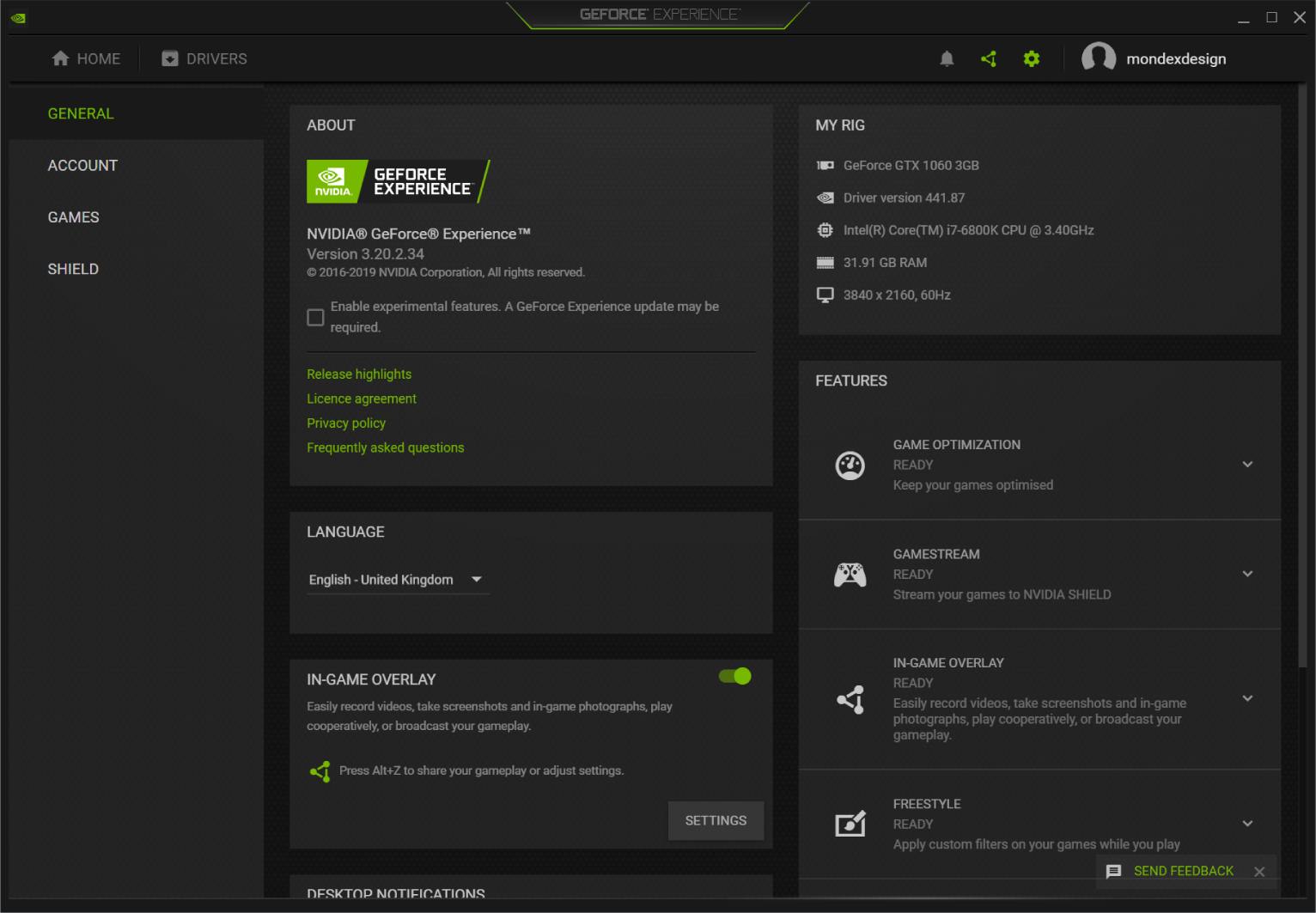Image resolution: width=1316 pixels, height=913 pixels.
Task: Click the vertical scrollbar on the right
Action: (x=1302, y=375)
